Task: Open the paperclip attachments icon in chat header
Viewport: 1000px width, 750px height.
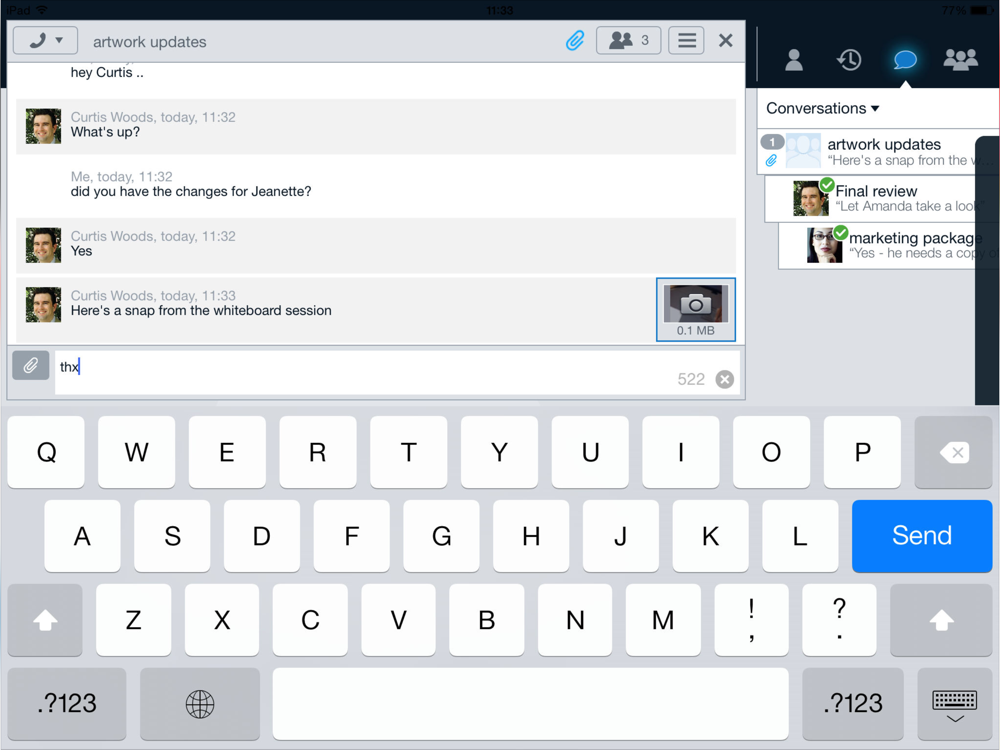Action: pos(575,41)
